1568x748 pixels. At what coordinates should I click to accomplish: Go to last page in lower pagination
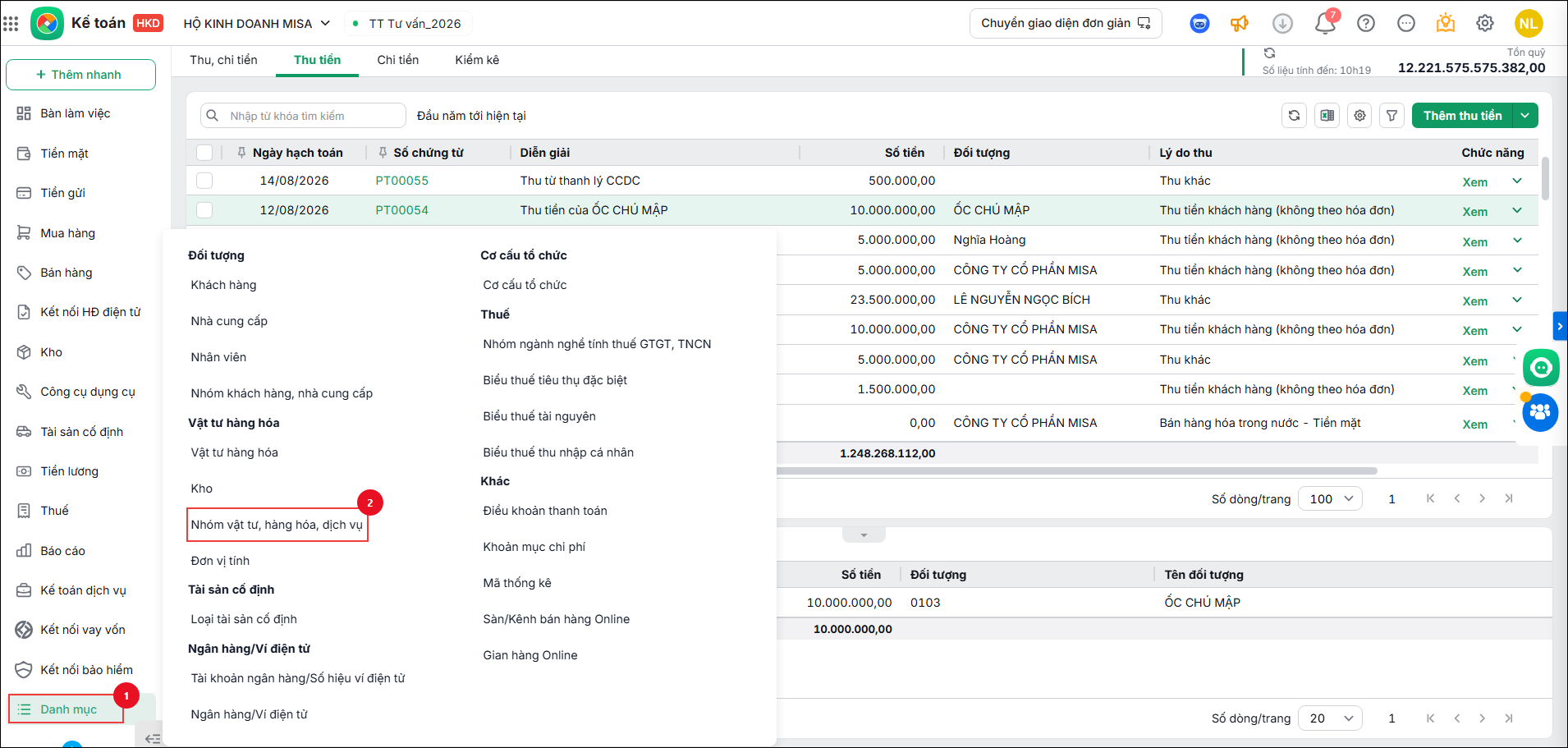[x=1509, y=718]
